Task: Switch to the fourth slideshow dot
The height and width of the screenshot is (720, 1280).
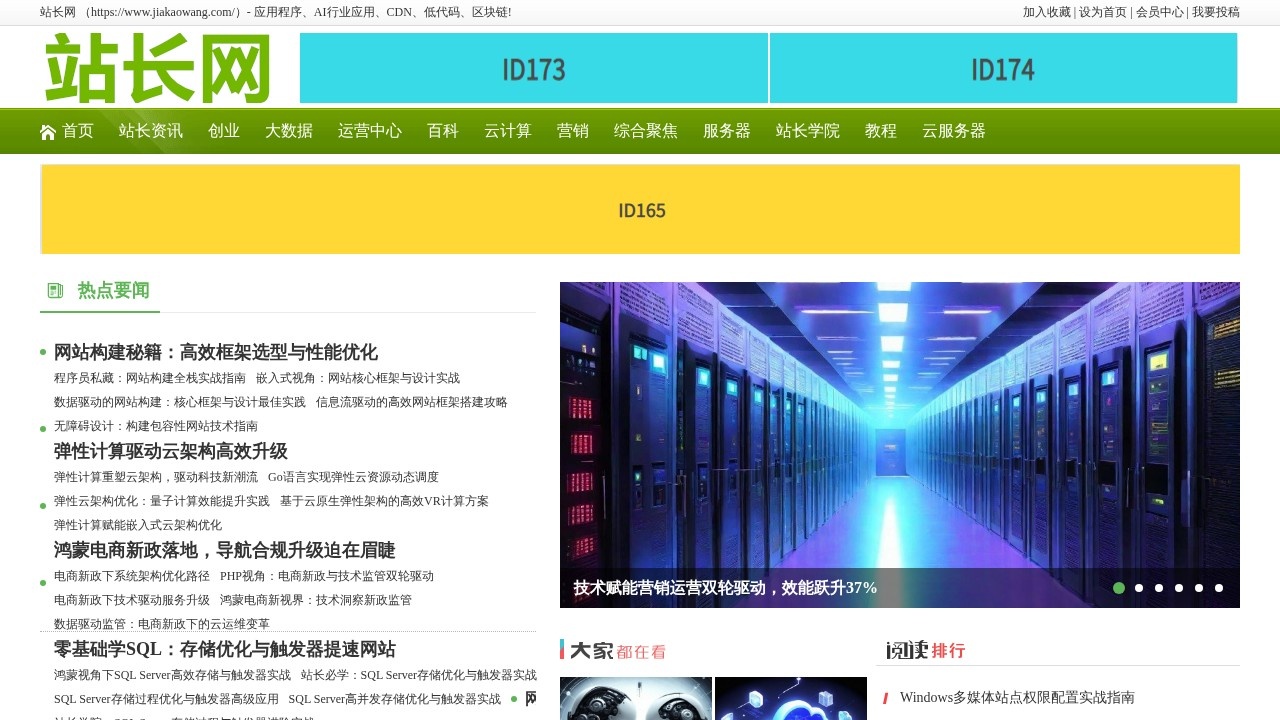Action: 1179,588
